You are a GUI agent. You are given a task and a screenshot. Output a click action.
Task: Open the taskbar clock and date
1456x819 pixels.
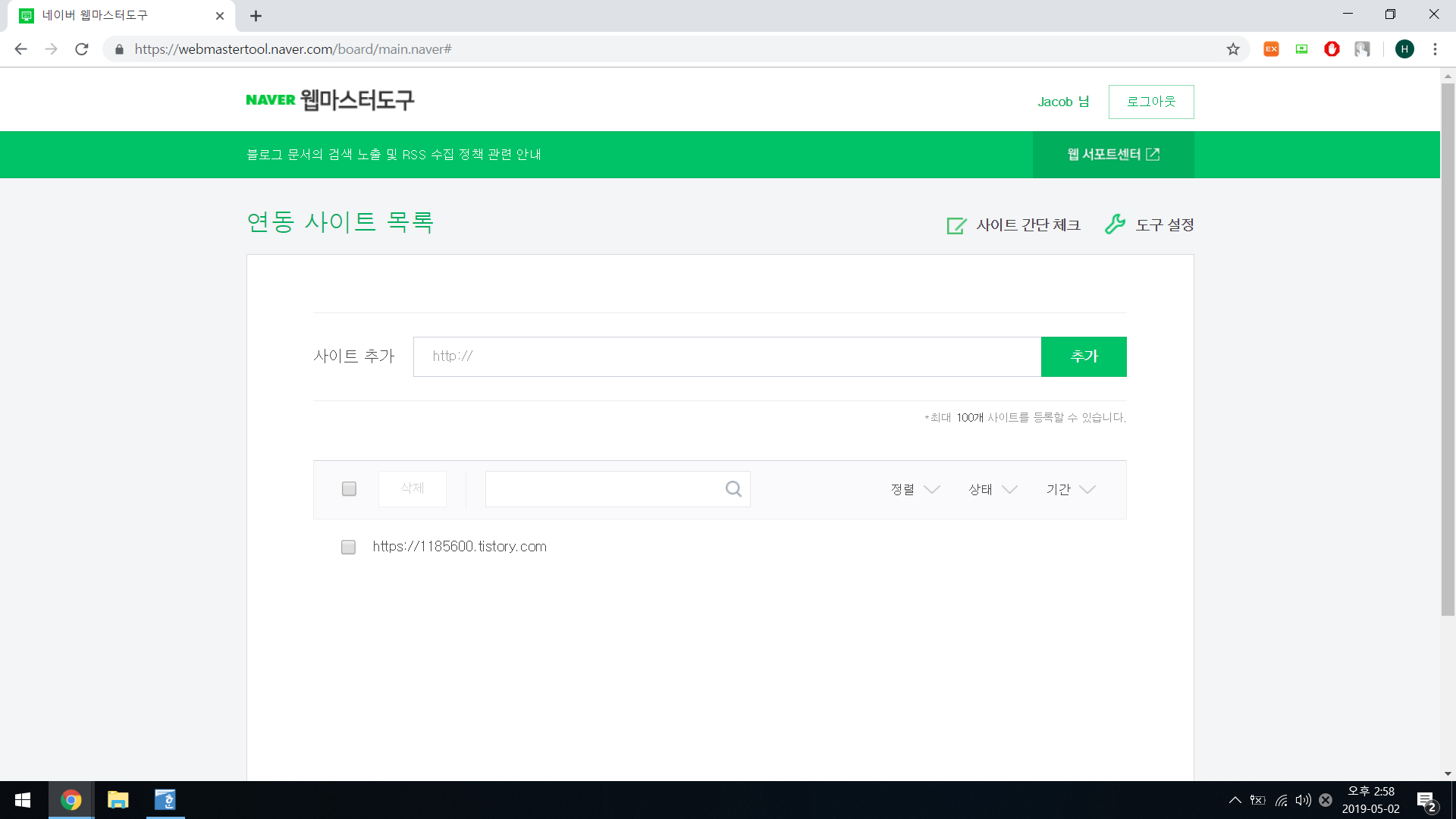tap(1371, 800)
